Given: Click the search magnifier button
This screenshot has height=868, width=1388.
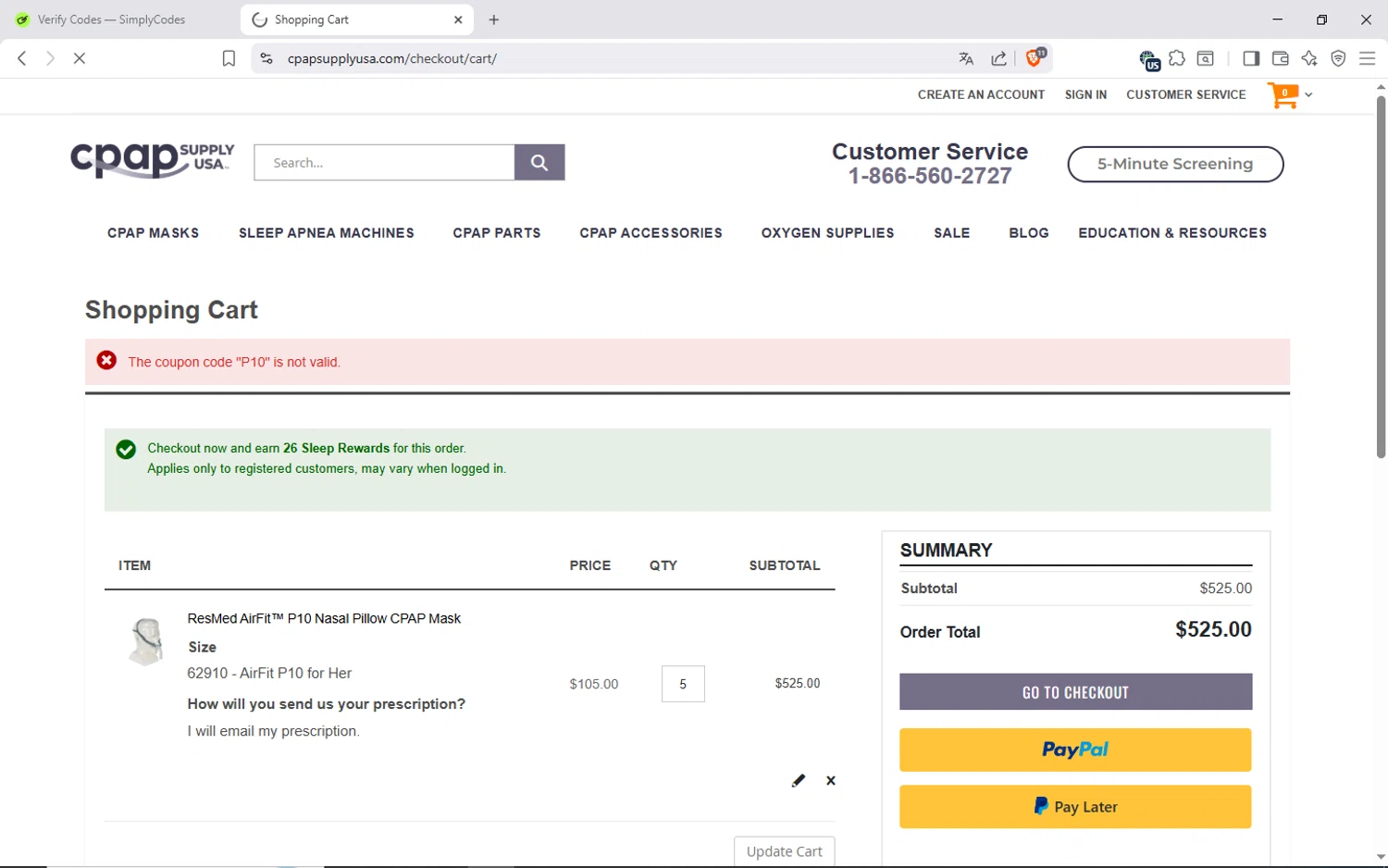Looking at the screenshot, I should click(x=539, y=163).
